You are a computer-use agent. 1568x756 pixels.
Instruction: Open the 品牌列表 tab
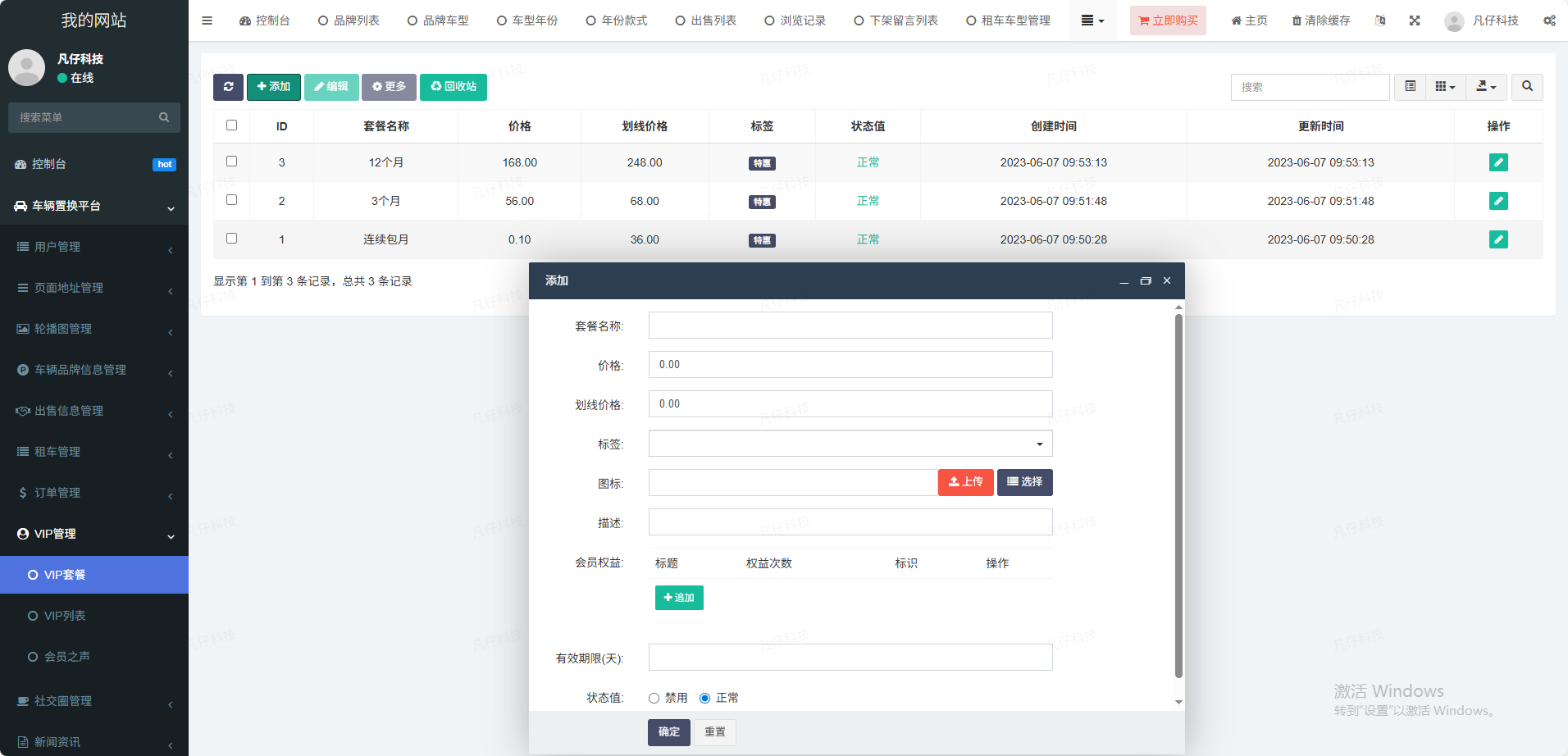click(x=349, y=20)
